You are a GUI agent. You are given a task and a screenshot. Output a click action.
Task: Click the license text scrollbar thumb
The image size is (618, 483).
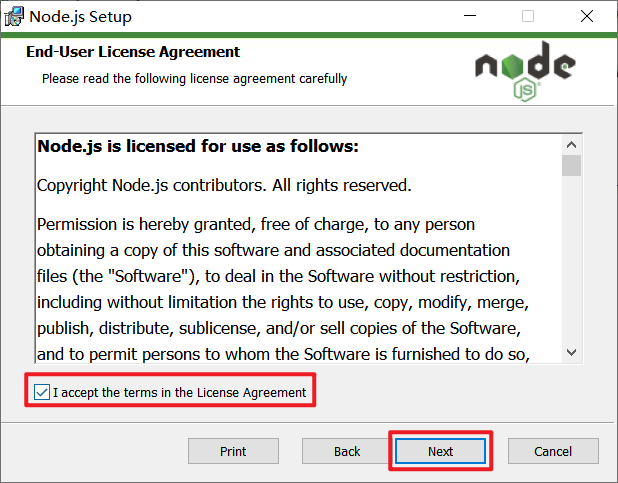[x=571, y=166]
